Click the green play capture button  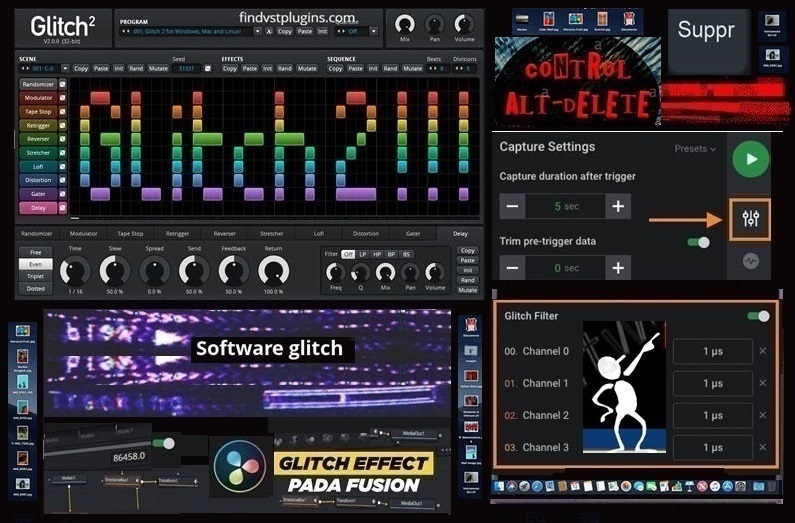coord(751,159)
